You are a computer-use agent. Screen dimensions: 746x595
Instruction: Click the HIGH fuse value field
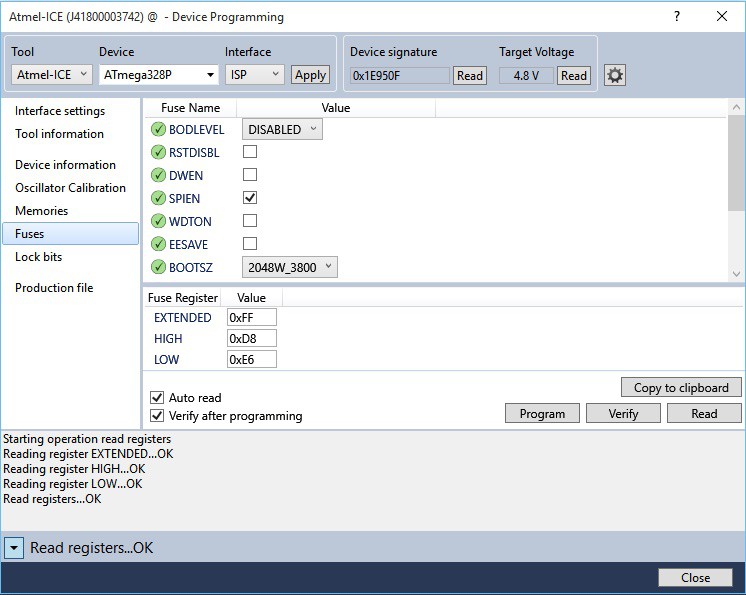[x=252, y=338]
